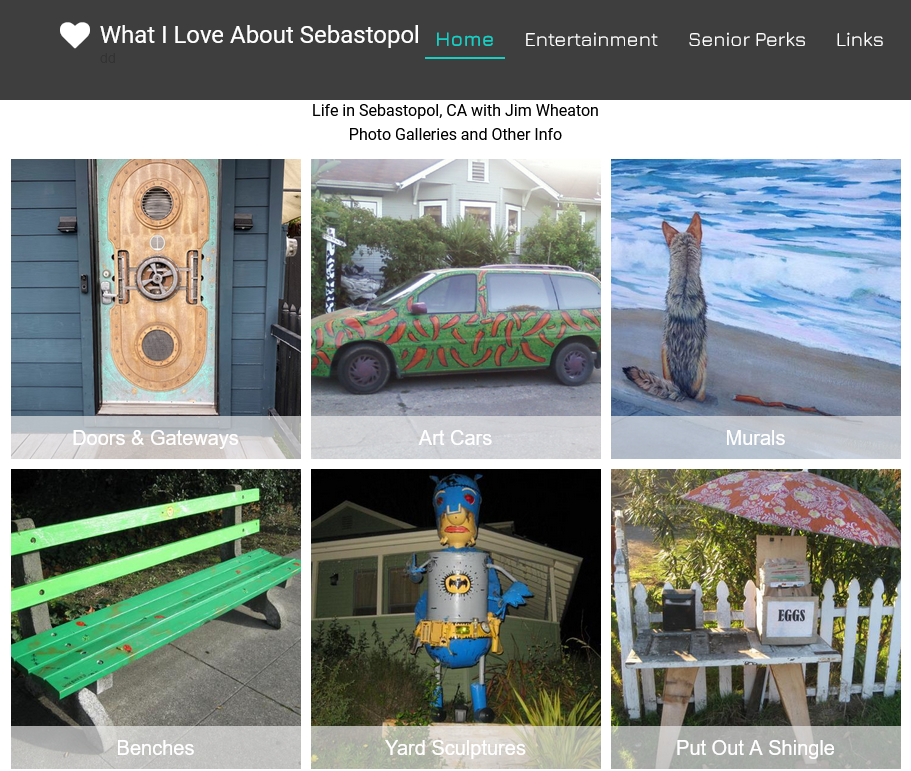Image resolution: width=911 pixels, height=771 pixels.
Task: Open the Batman robot sculpture photo
Action: (x=456, y=595)
